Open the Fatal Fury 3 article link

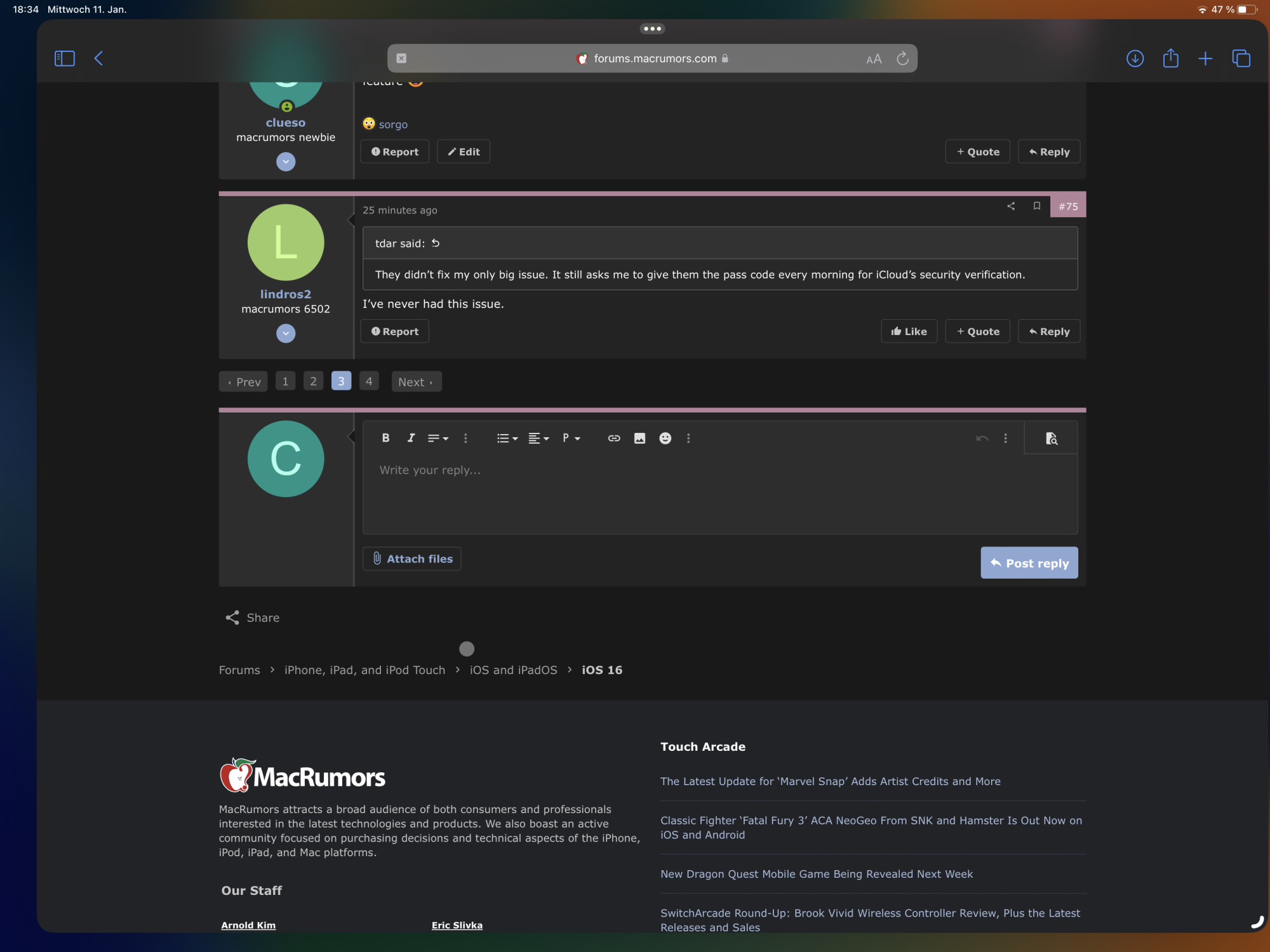click(871, 828)
